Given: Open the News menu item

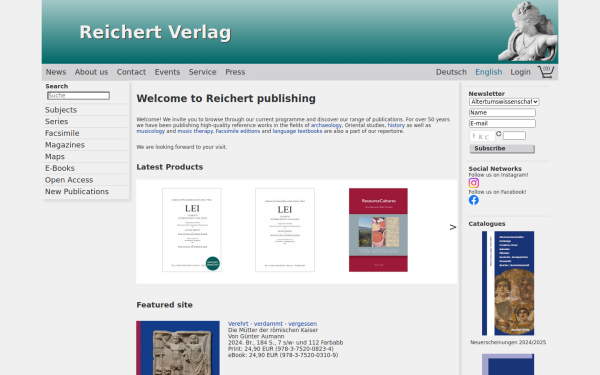Looking at the screenshot, I should tap(56, 72).
